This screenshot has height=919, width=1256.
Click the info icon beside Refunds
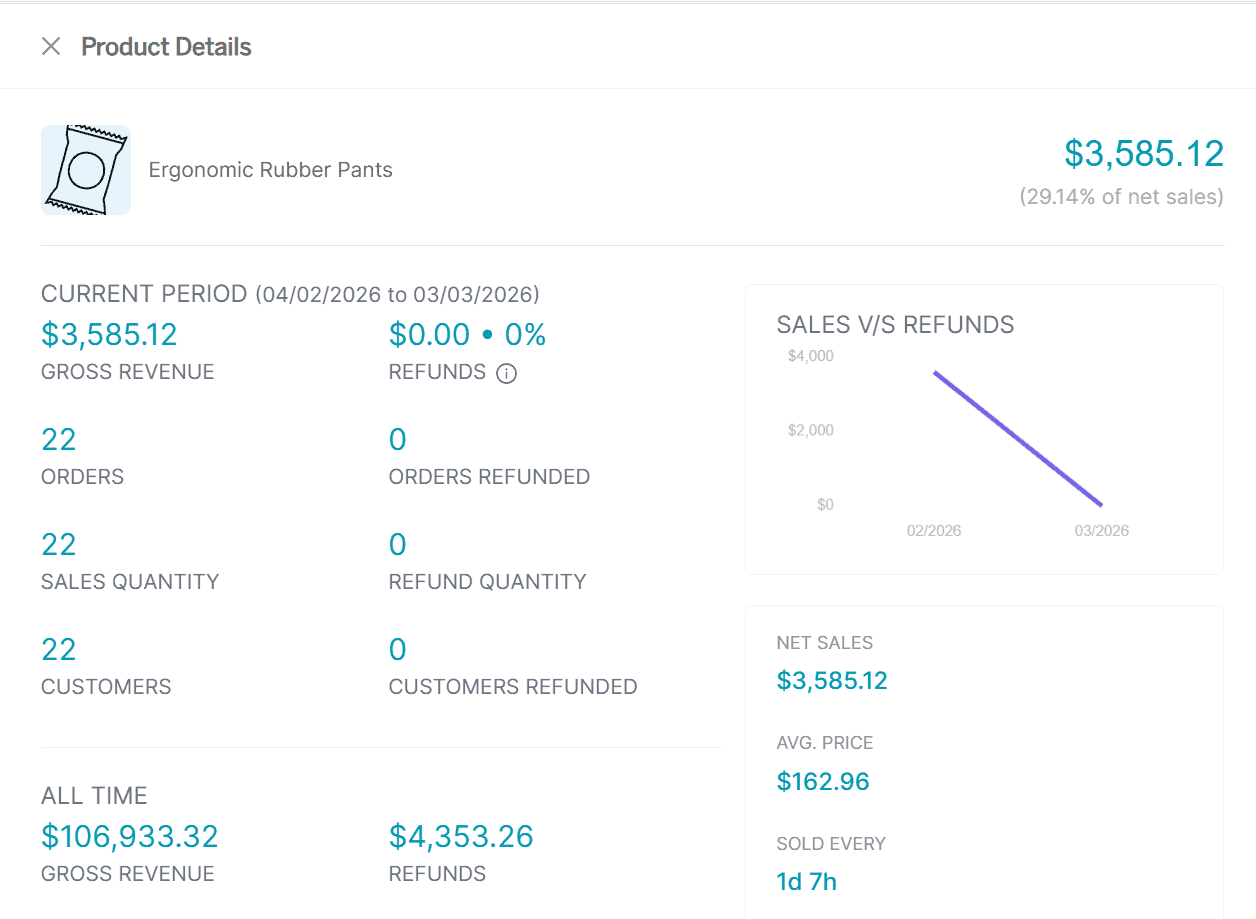coord(507,374)
